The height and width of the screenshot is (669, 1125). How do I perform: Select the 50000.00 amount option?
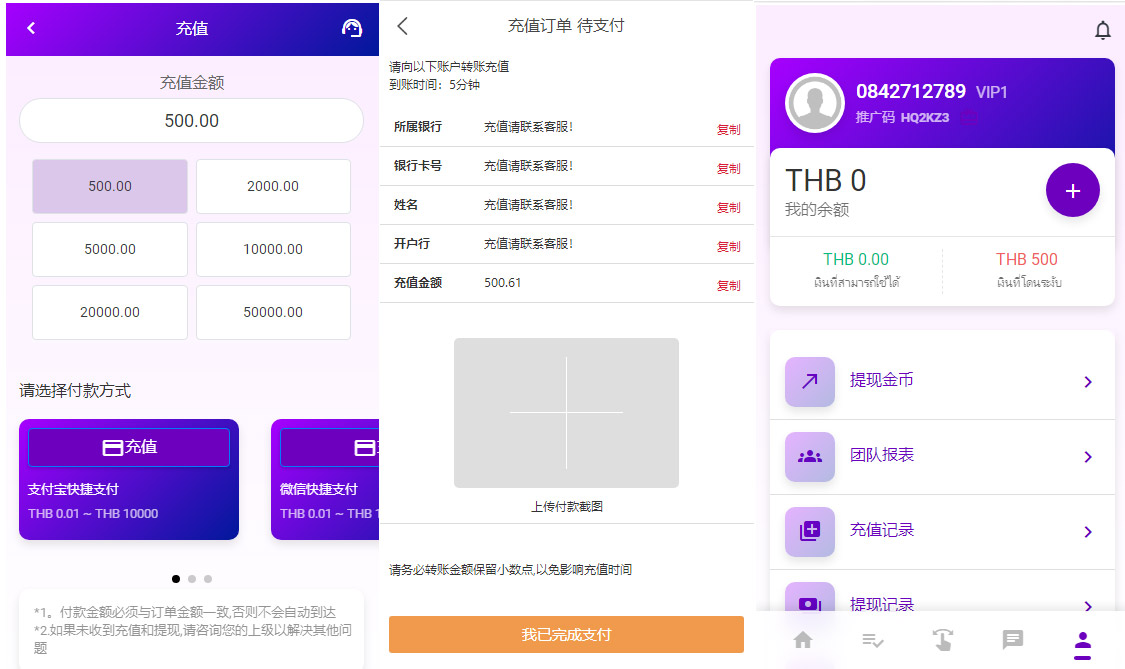273,312
